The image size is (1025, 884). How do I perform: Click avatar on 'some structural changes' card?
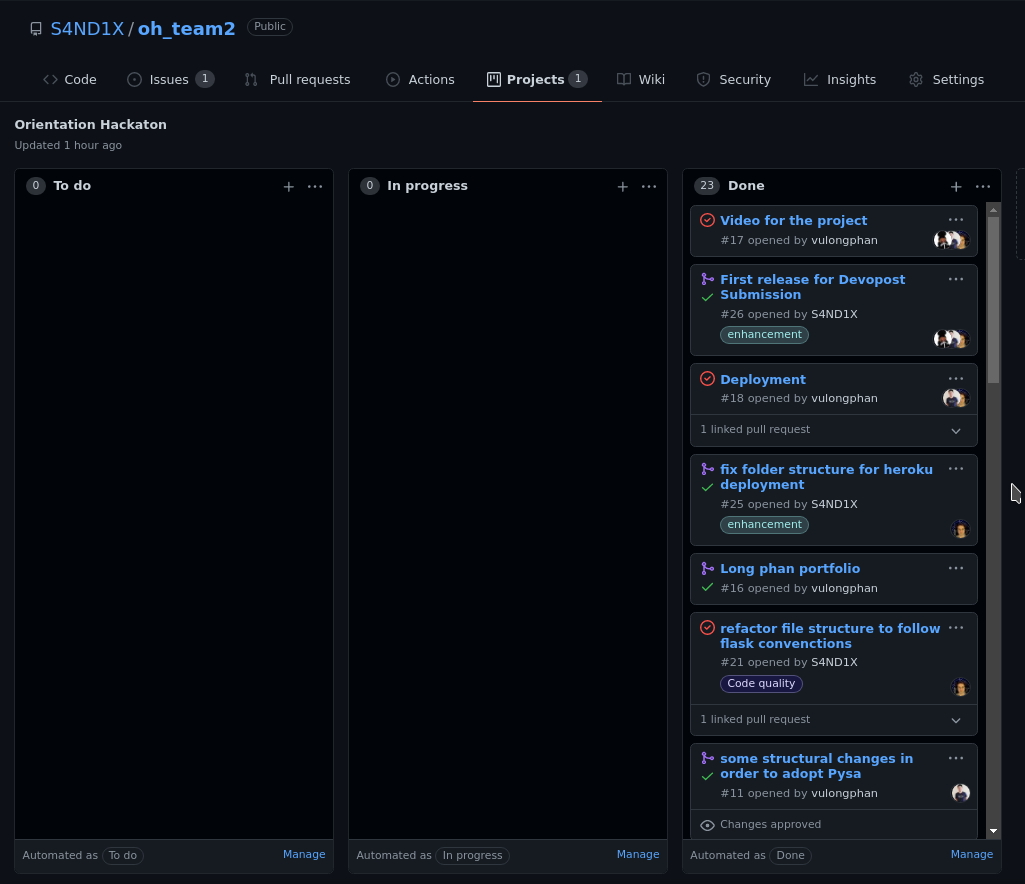960,793
